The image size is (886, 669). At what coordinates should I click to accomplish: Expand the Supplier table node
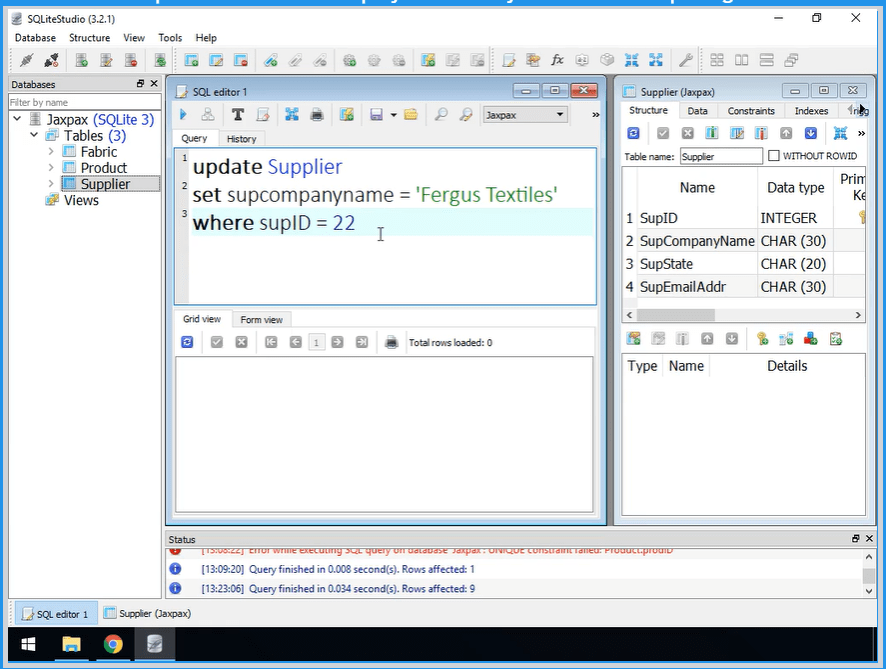click(x=51, y=184)
